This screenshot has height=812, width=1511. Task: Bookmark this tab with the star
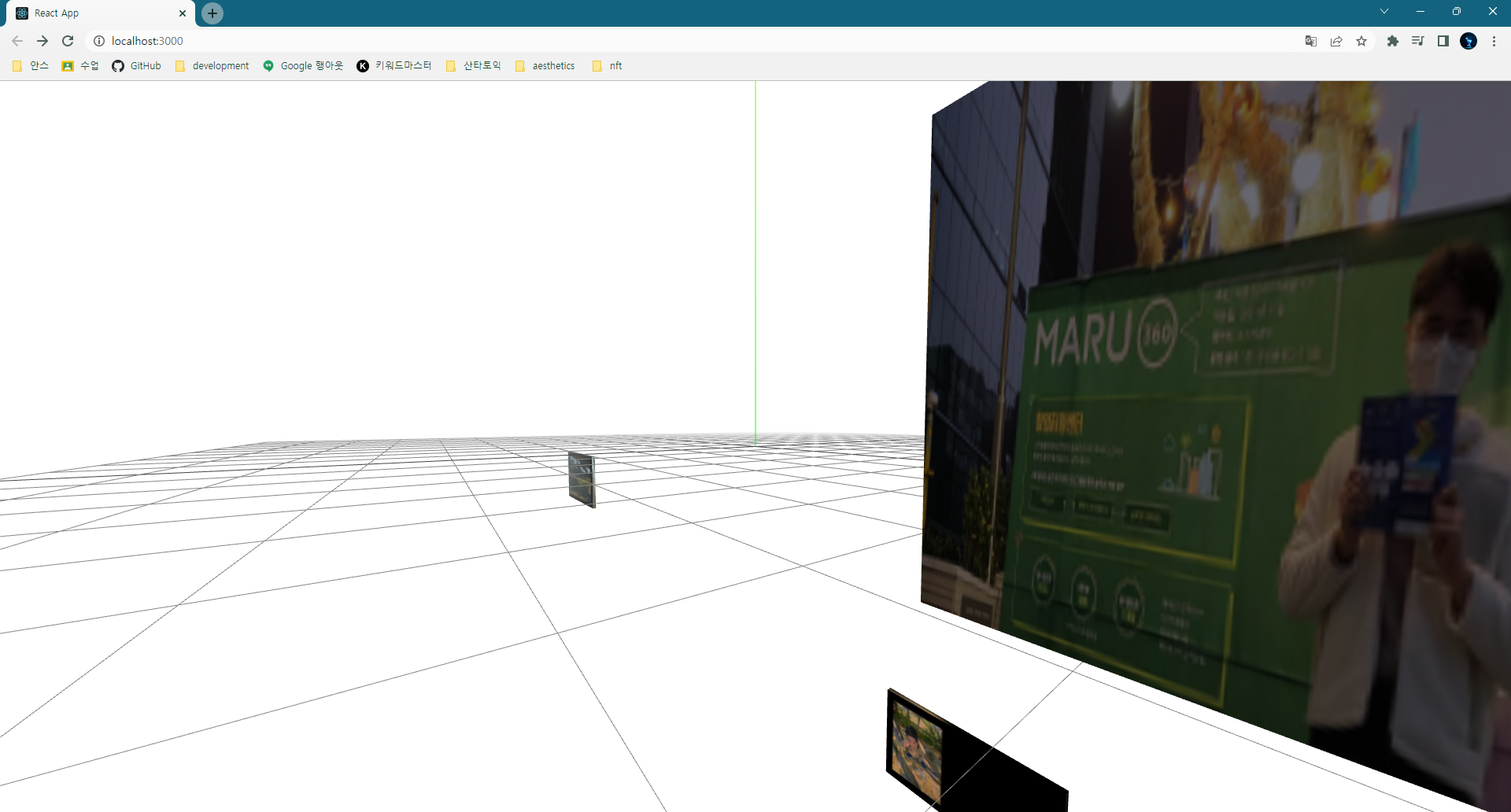(x=1361, y=41)
